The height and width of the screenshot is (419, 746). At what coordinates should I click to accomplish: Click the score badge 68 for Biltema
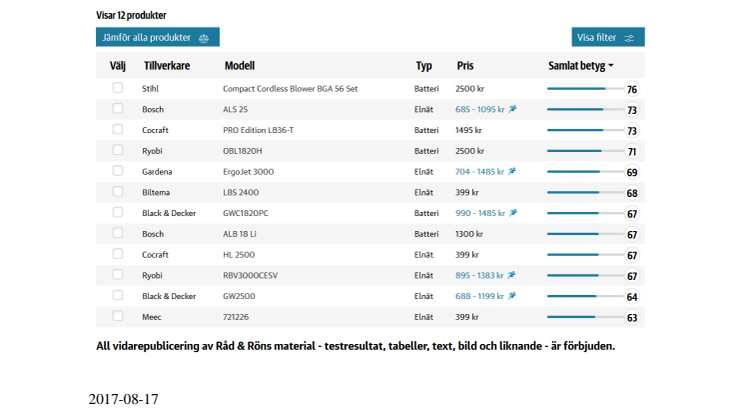coord(632,193)
